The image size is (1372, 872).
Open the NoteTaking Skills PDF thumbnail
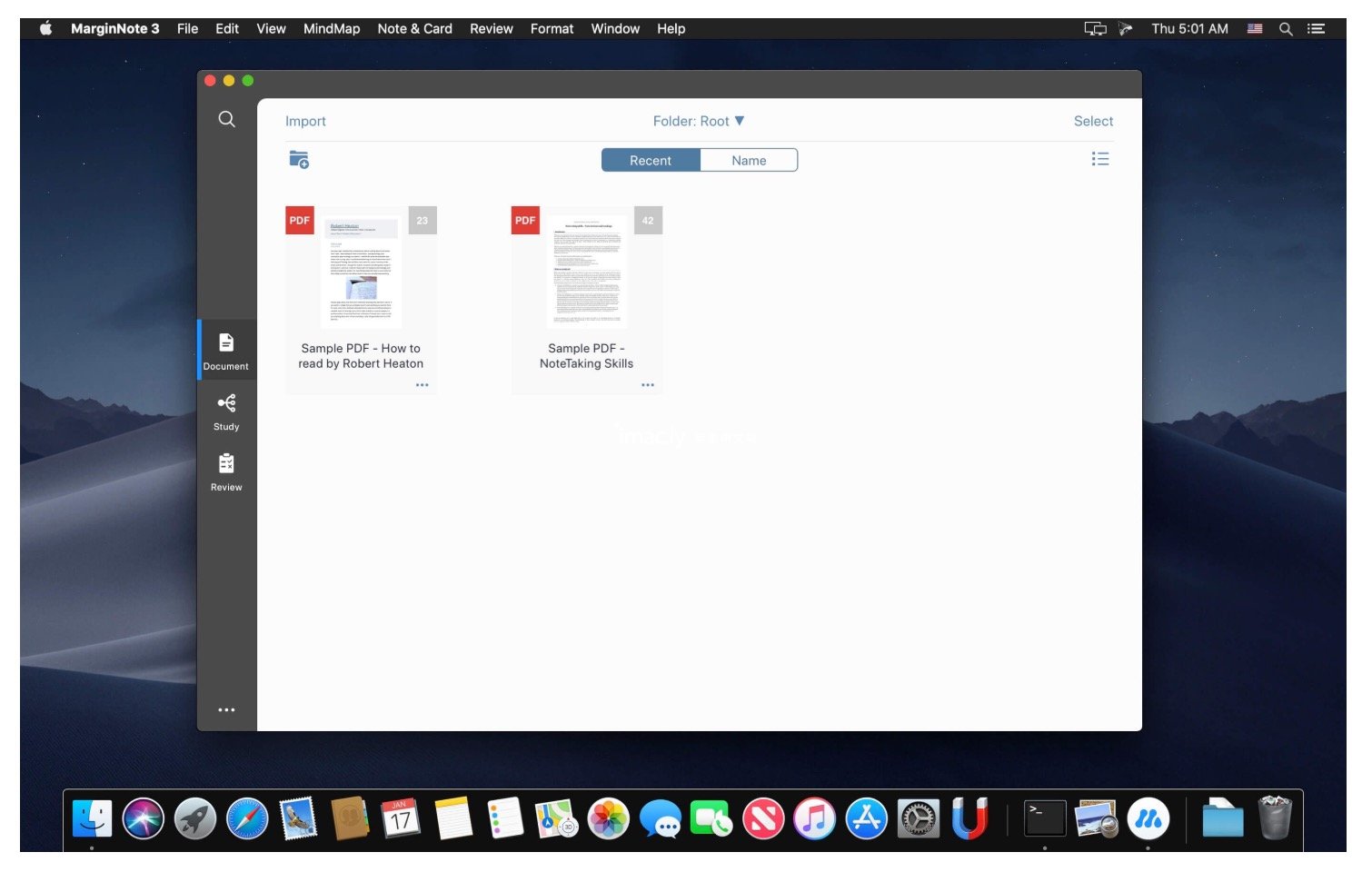point(587,271)
